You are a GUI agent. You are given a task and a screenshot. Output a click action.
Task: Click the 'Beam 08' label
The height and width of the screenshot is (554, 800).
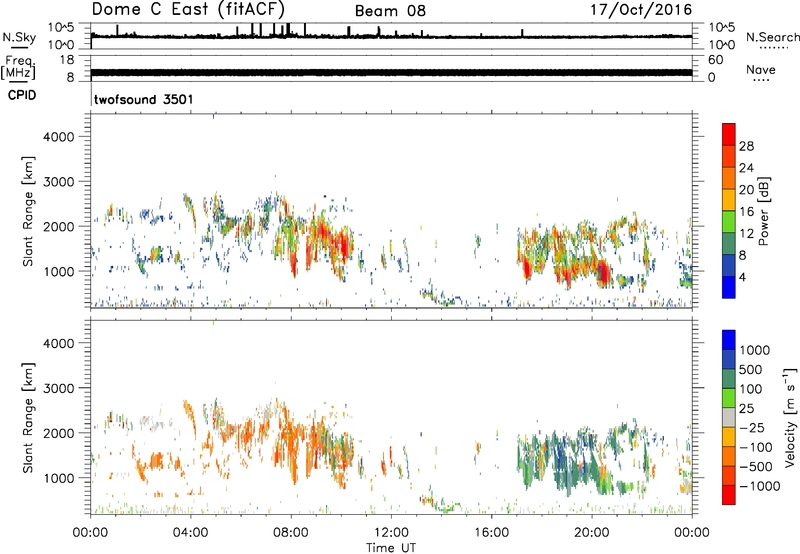(390, 11)
